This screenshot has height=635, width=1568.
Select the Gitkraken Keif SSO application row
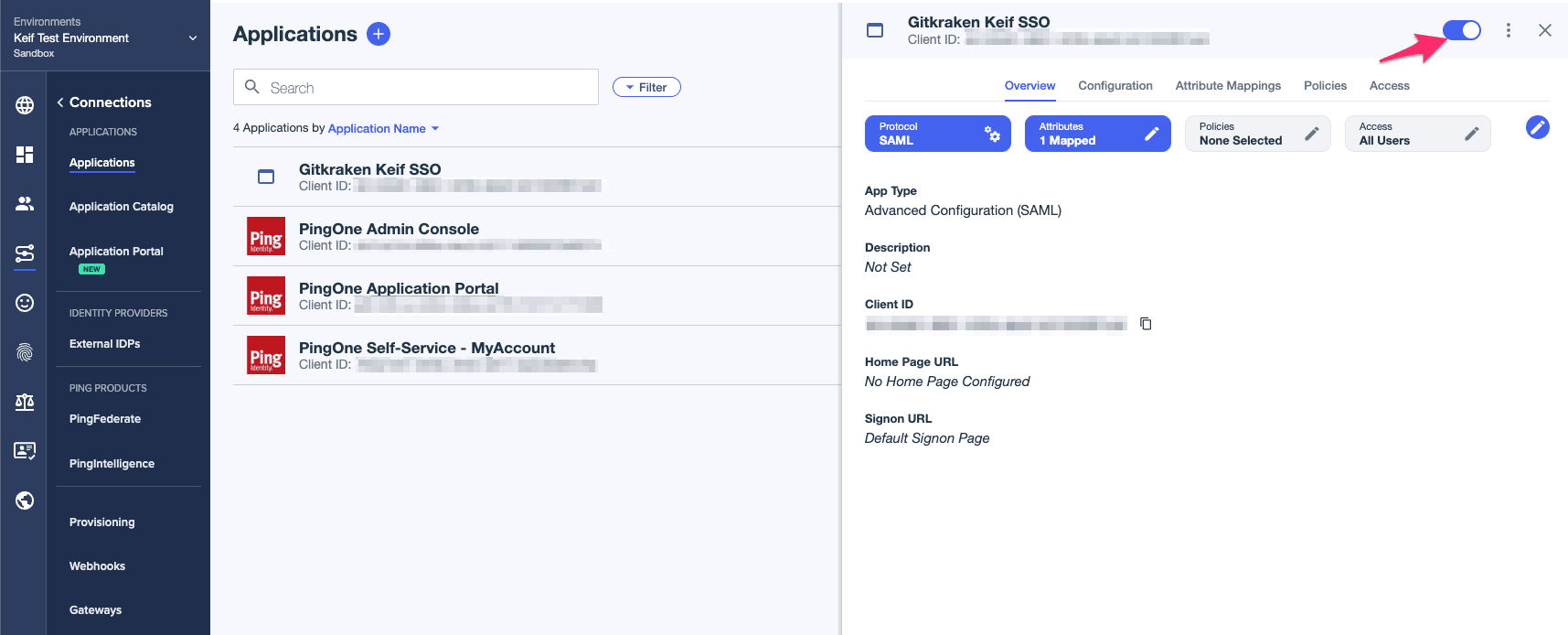(538, 177)
